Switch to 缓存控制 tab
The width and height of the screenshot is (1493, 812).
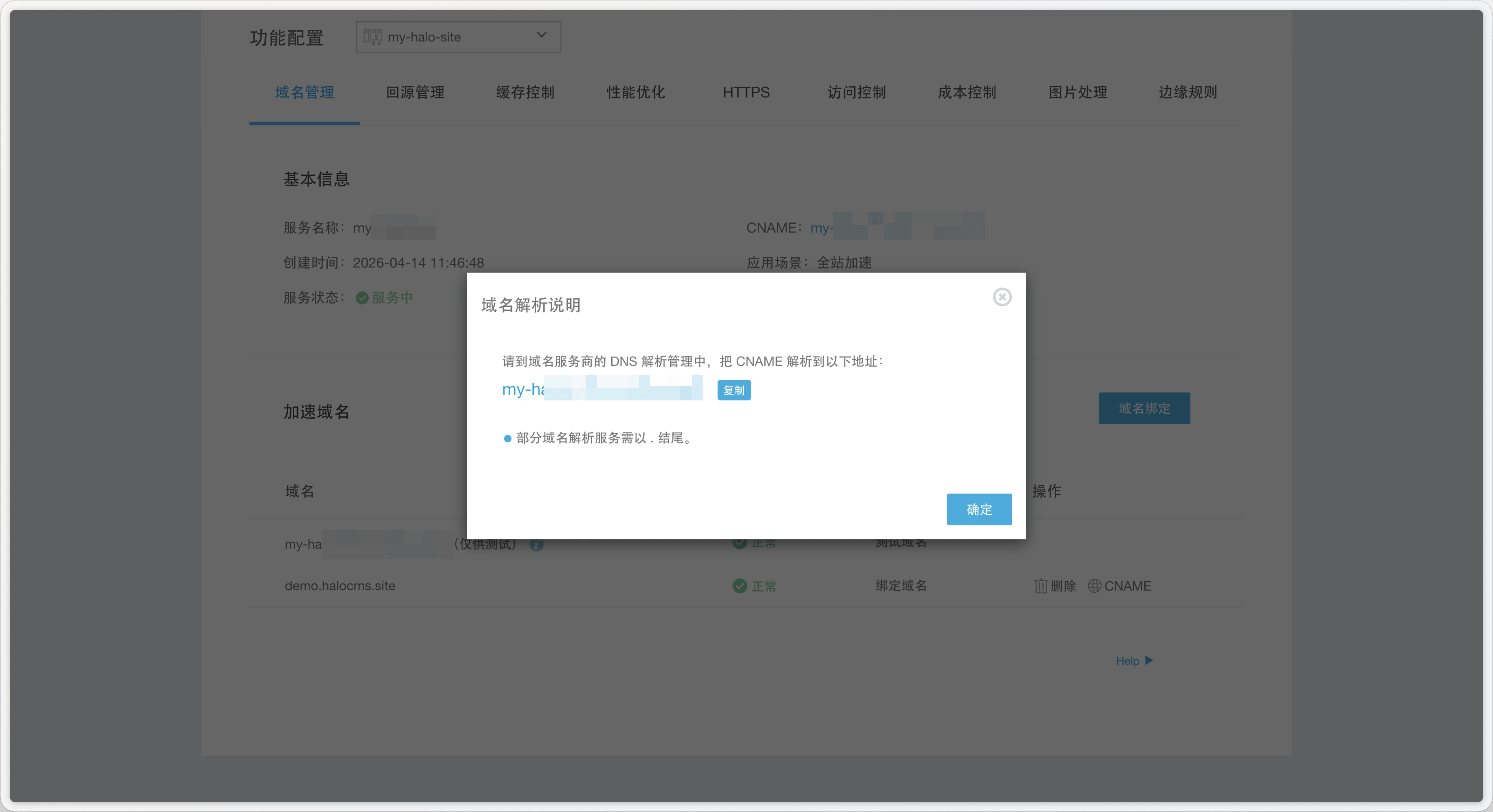525,92
